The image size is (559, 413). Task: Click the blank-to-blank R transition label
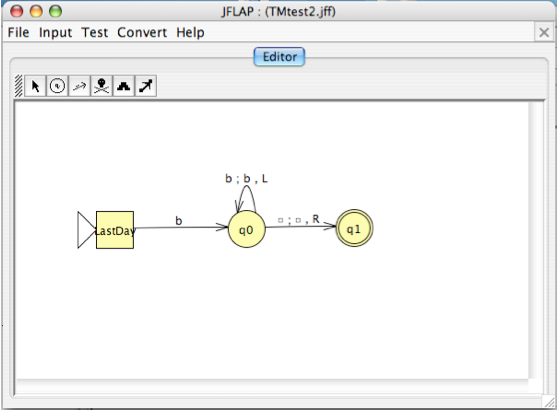click(x=299, y=219)
